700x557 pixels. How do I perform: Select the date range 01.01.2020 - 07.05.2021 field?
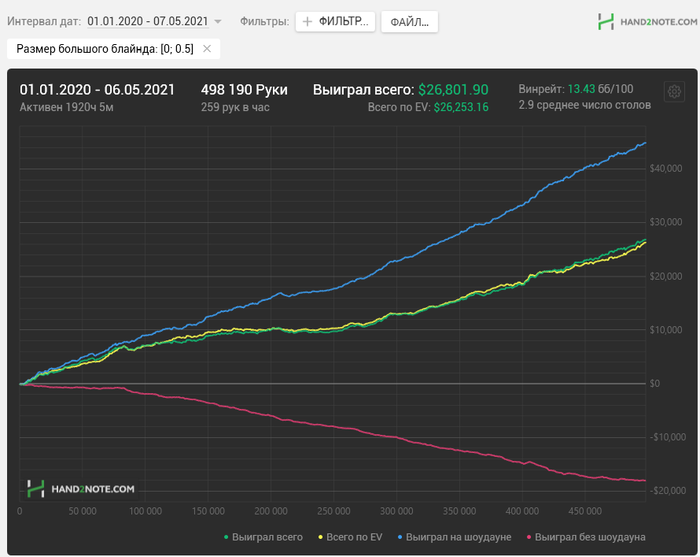(148, 21)
